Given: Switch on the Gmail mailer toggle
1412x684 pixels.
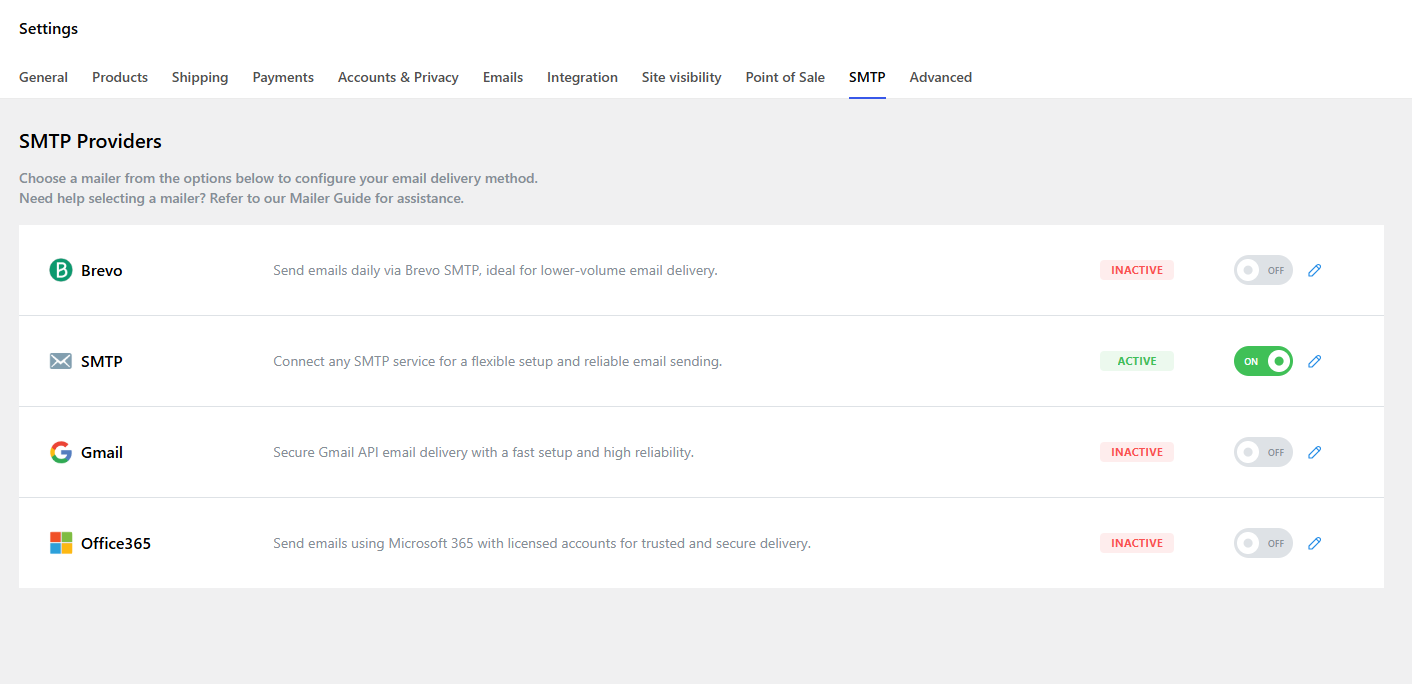Looking at the screenshot, I should coord(1263,452).
